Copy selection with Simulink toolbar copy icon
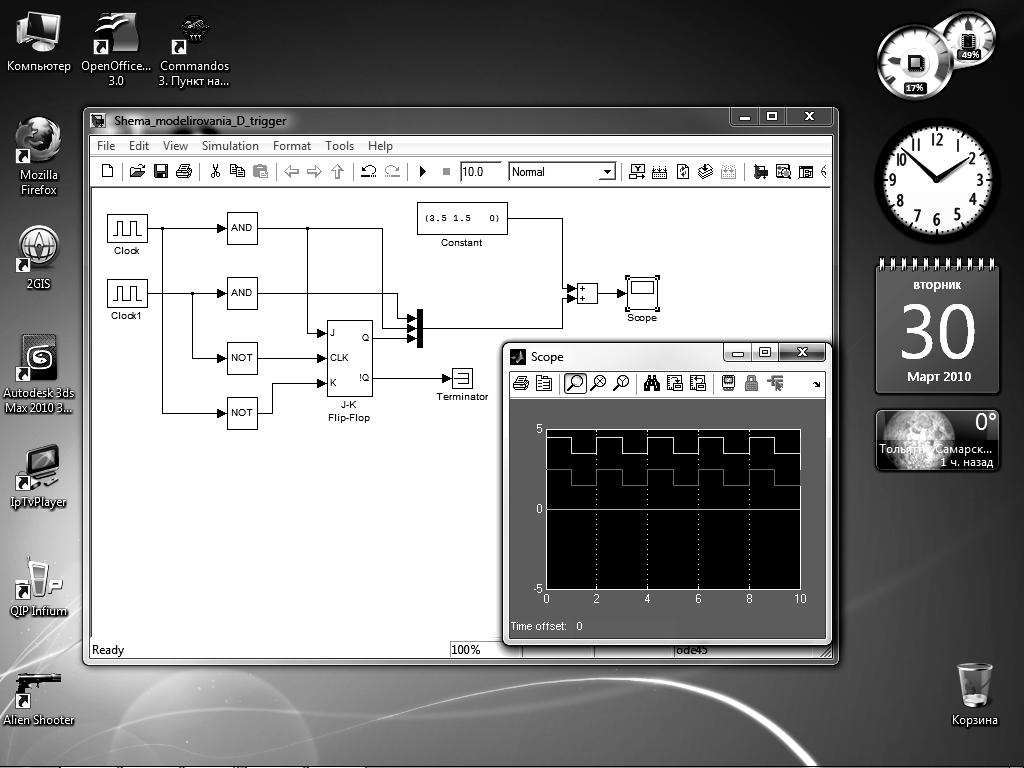 pyautogui.click(x=237, y=172)
